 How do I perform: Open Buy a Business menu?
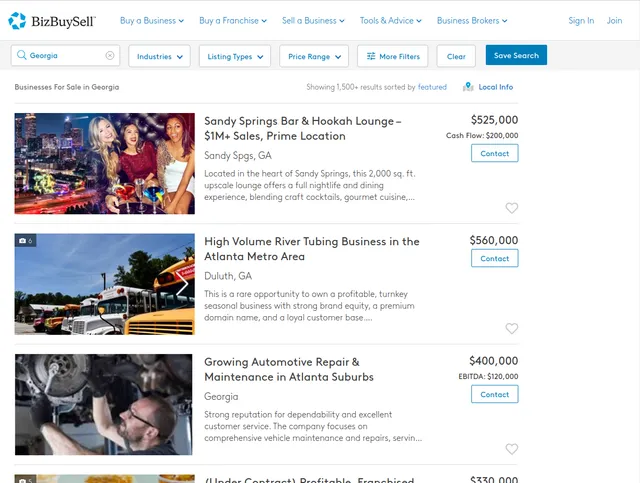tap(151, 20)
